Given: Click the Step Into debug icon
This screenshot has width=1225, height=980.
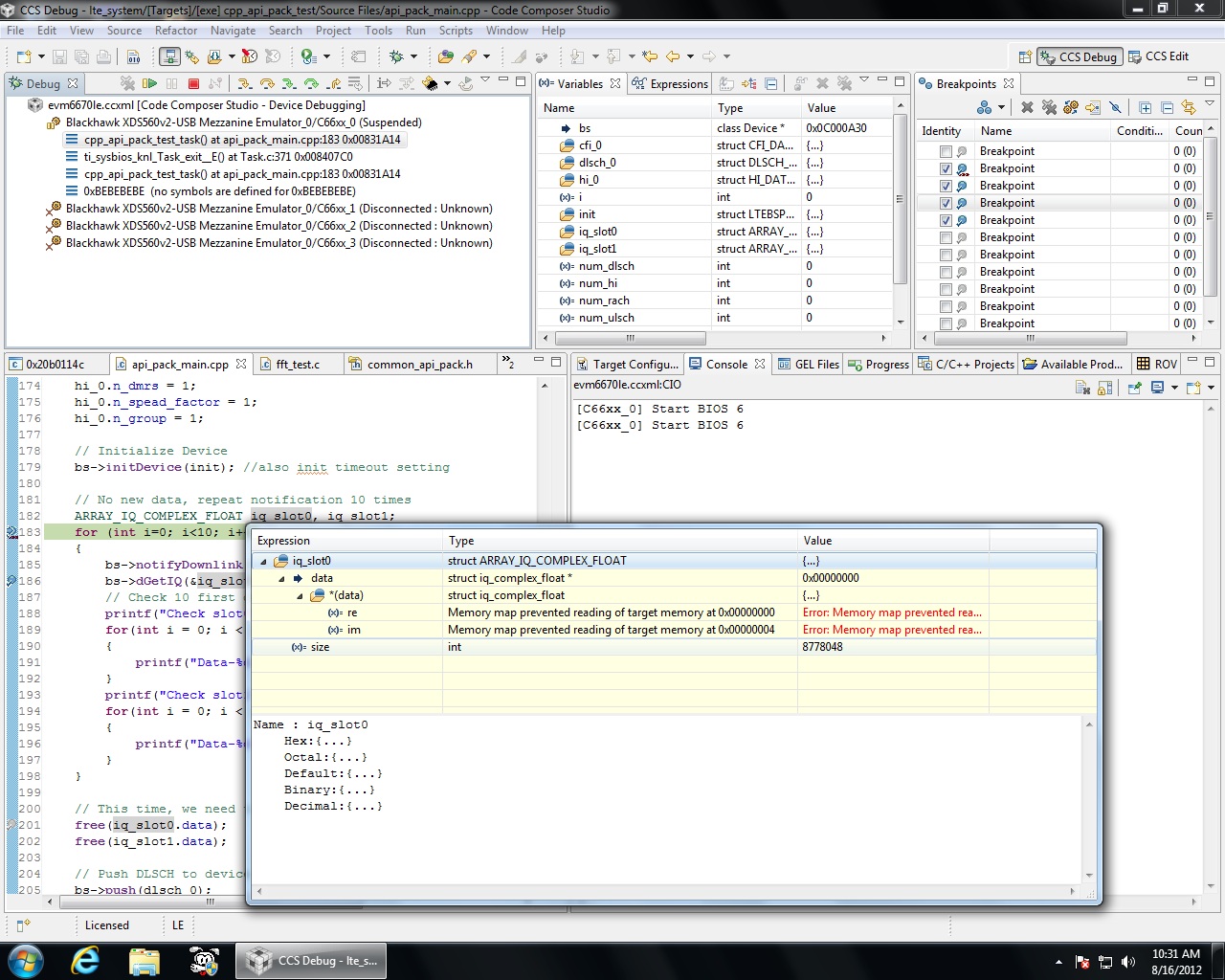Looking at the screenshot, I should pyautogui.click(x=245, y=83).
